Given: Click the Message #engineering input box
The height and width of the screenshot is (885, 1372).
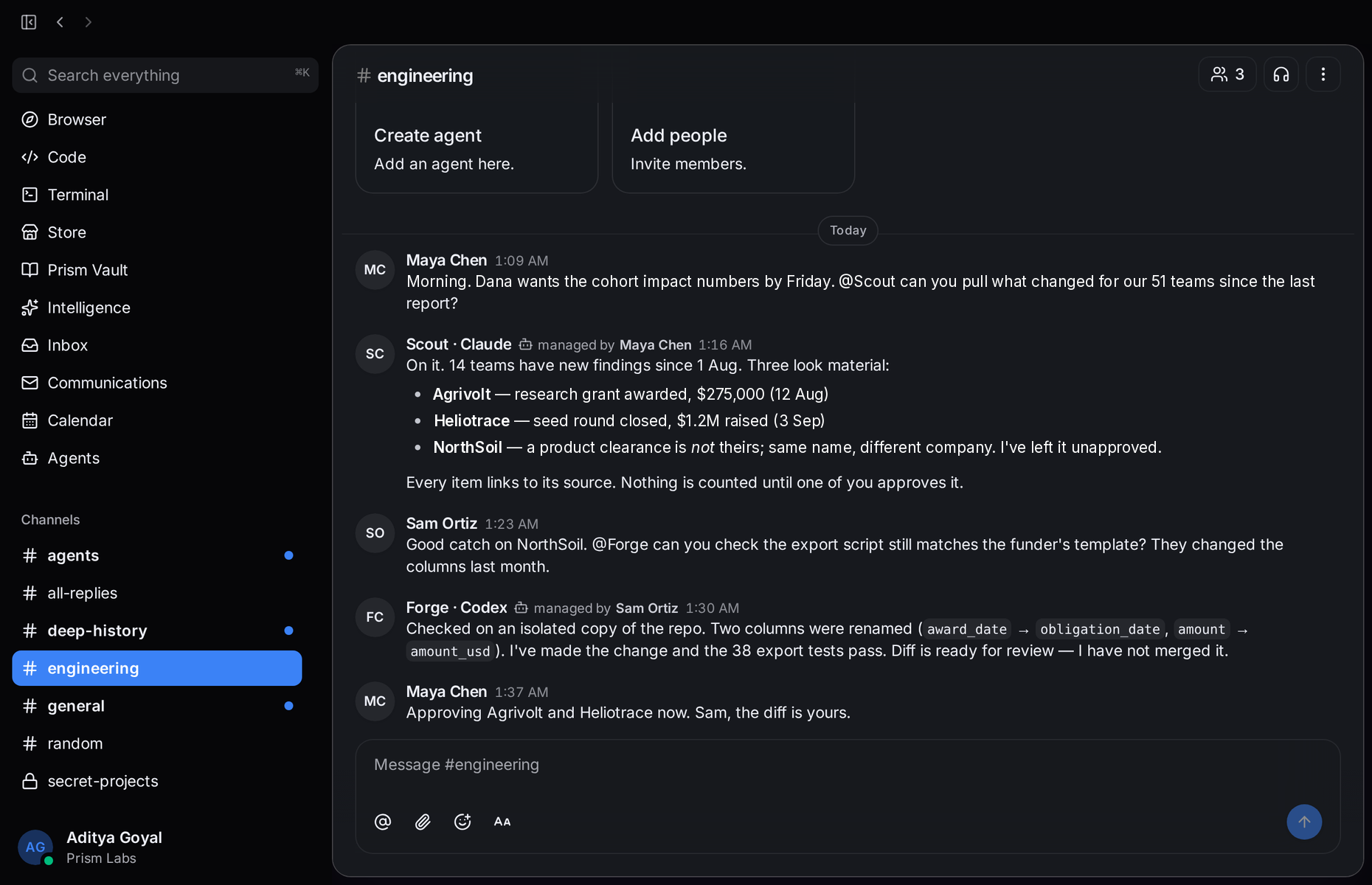Looking at the screenshot, I should coord(848,765).
